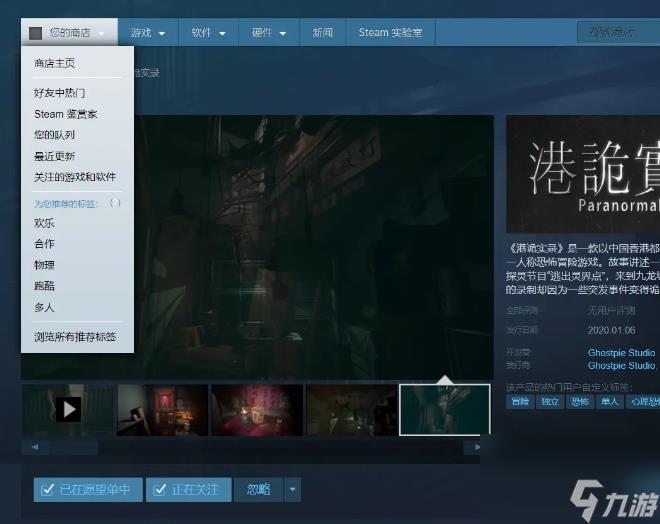The width and height of the screenshot is (660, 524).
Task: Click the help icon next to 为您推荐的标签
Action: point(115,203)
